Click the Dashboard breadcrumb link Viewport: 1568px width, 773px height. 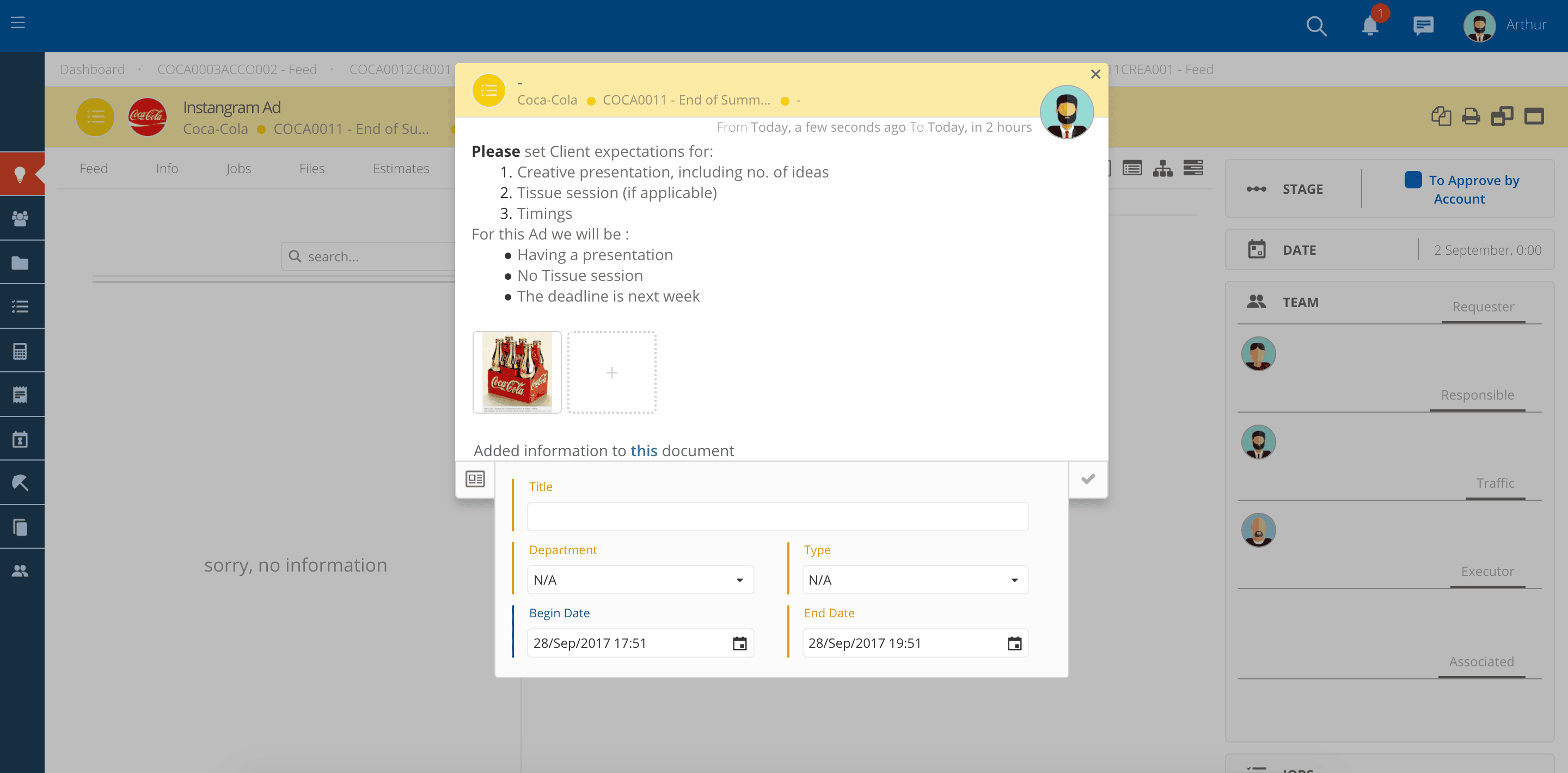(92, 69)
